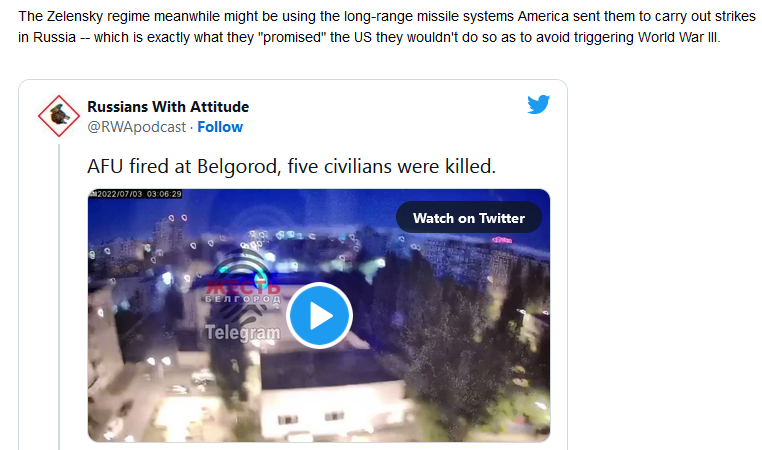Image resolution: width=762 pixels, height=450 pixels.
Task: Click the Watch on Twitter button
Action: 468,218
